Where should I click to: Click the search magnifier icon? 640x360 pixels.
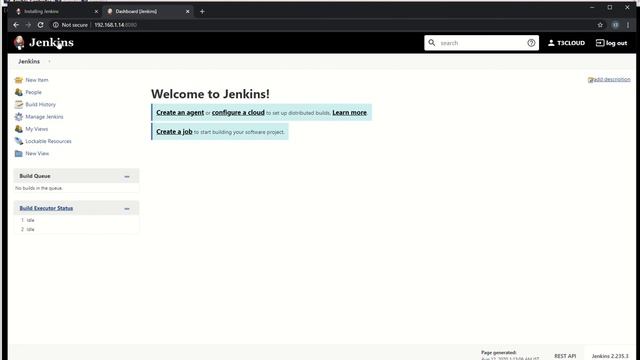tap(432, 42)
